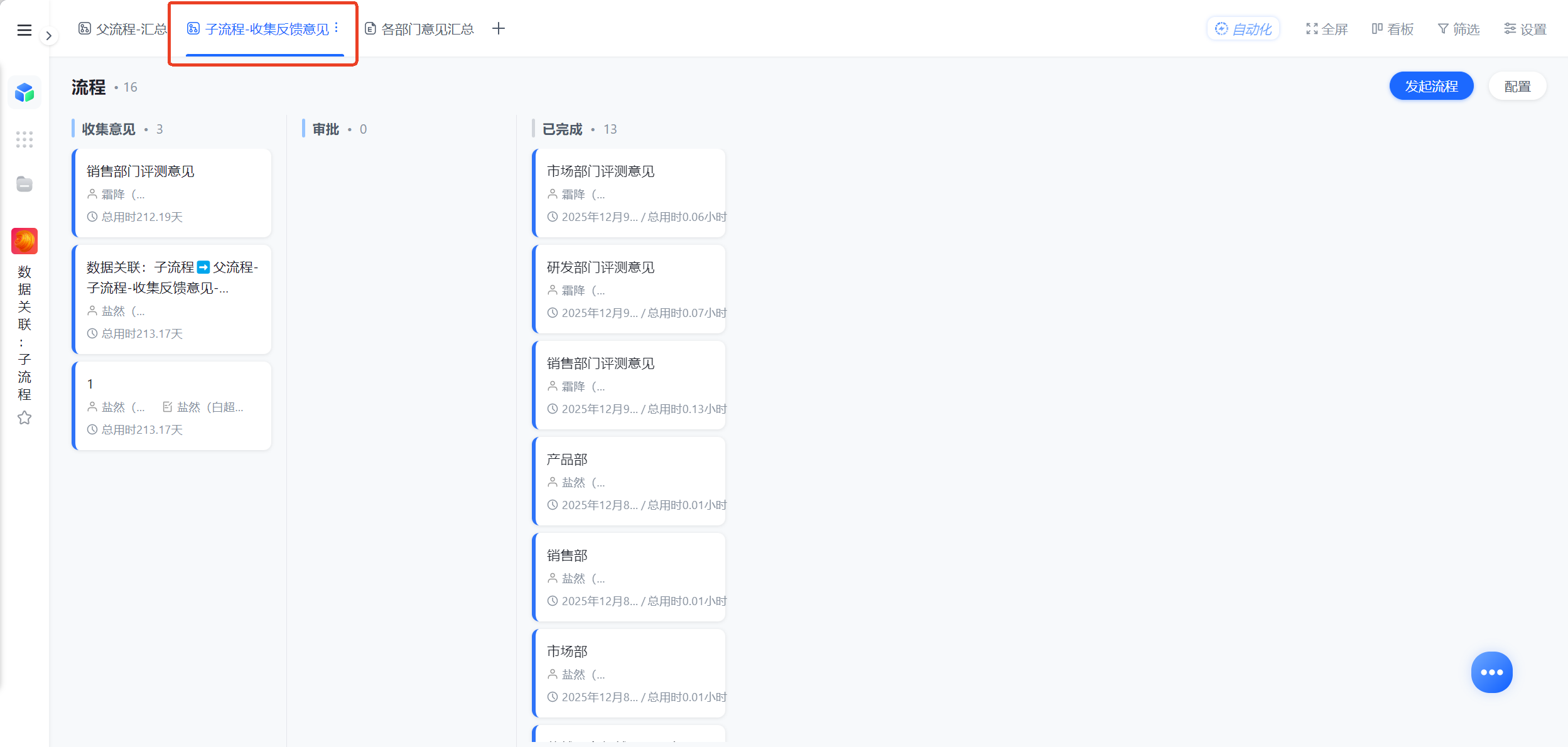Open the 销售部 card

(x=629, y=577)
